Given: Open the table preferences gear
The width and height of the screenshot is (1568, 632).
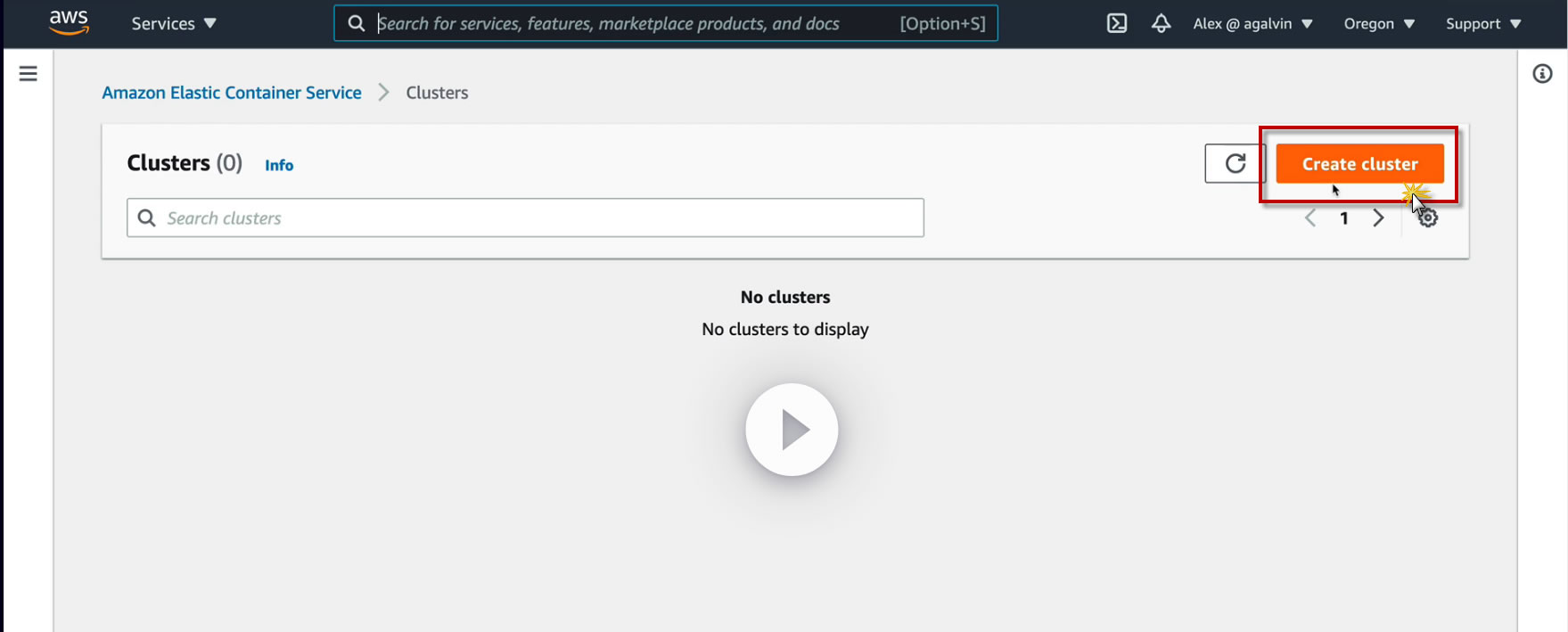Looking at the screenshot, I should (1428, 218).
